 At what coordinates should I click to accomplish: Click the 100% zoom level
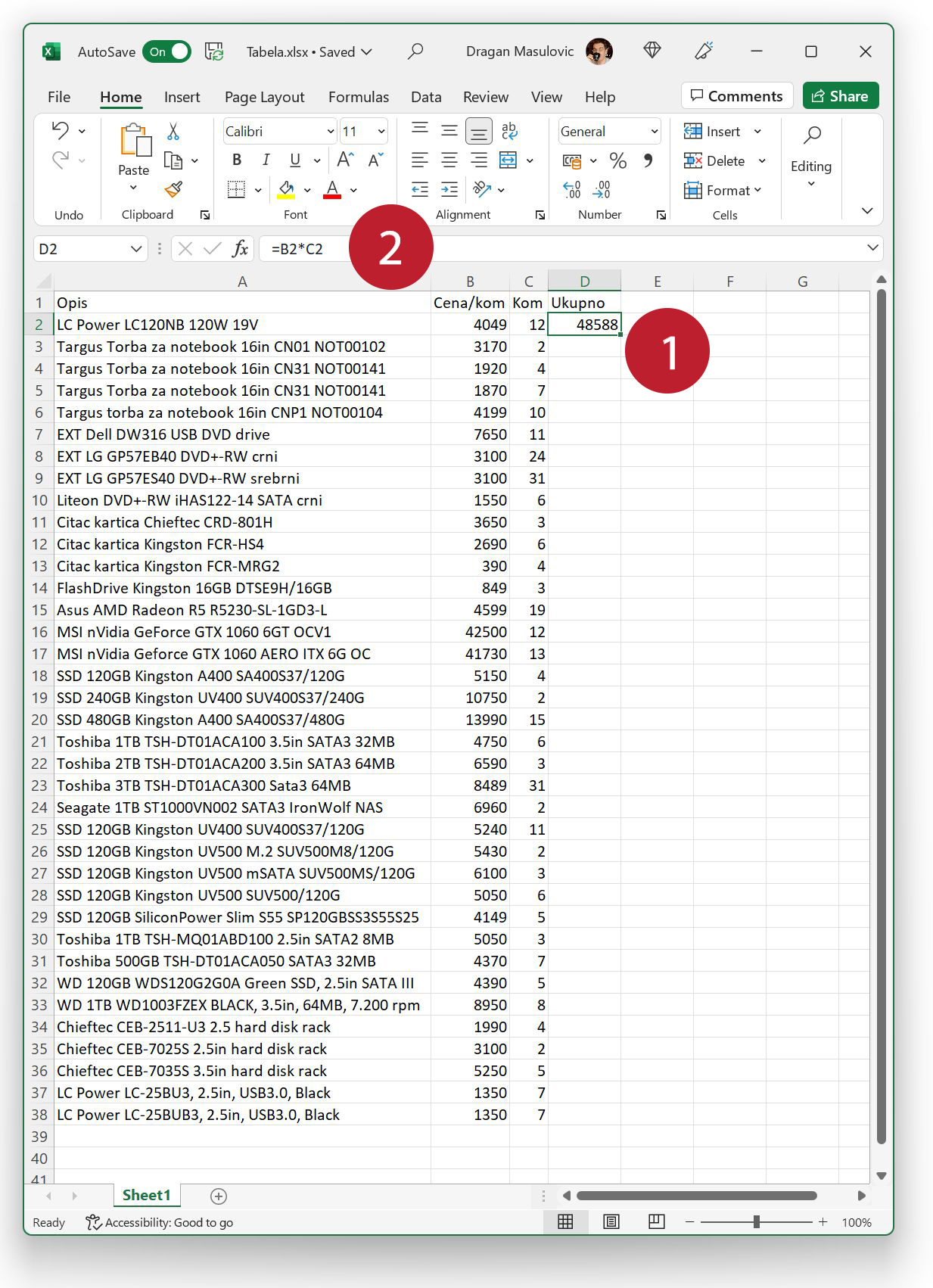[x=857, y=1222]
